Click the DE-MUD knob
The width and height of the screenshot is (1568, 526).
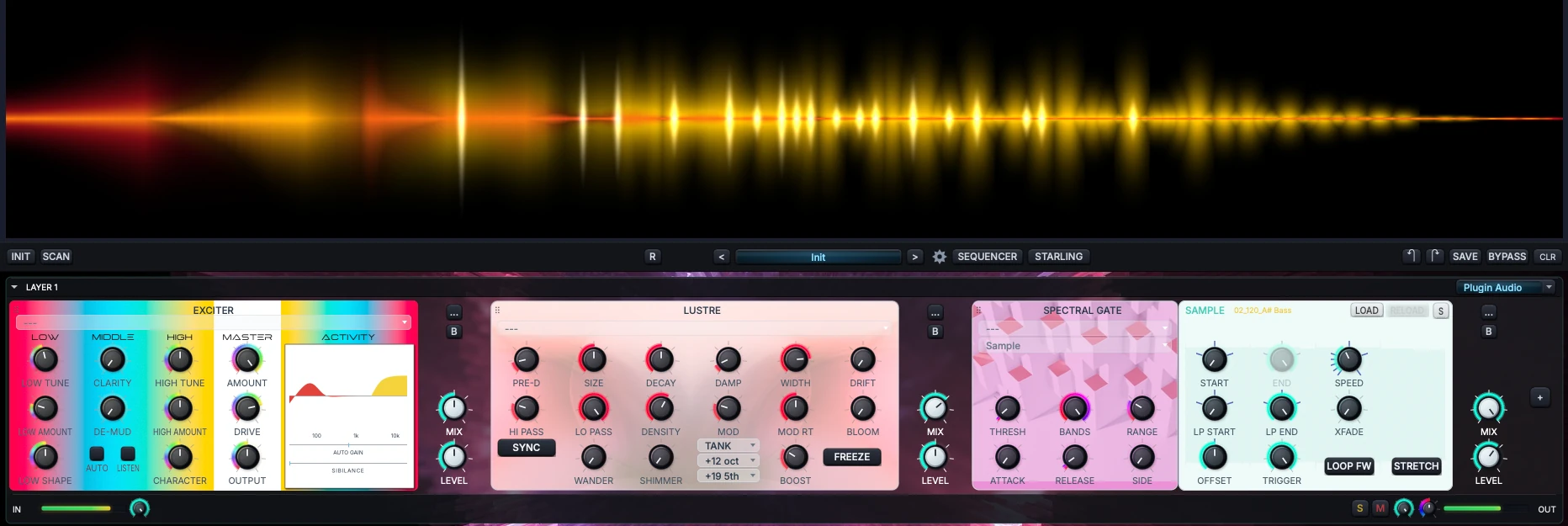(113, 409)
